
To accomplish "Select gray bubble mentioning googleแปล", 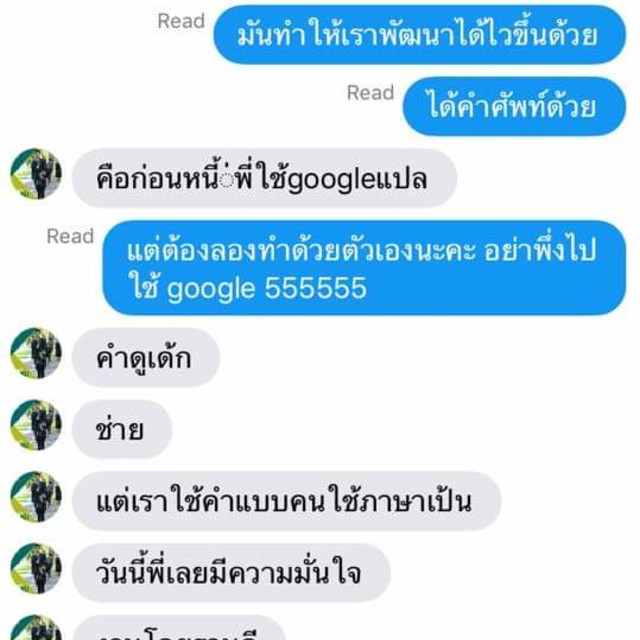I will pyautogui.click(x=264, y=178).
